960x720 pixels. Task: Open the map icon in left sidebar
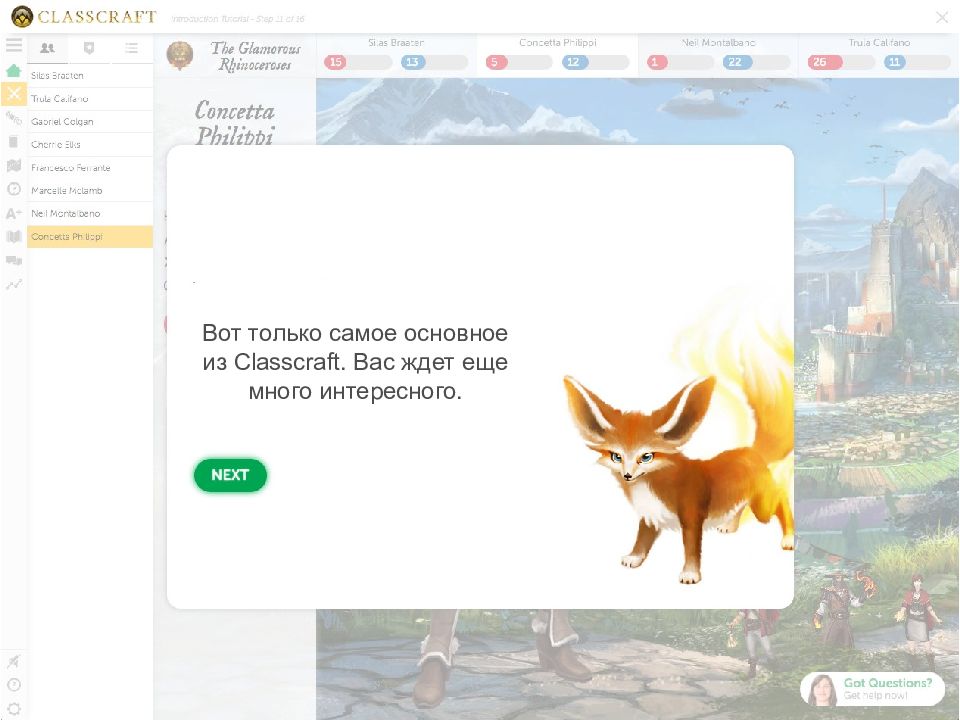coord(14,166)
